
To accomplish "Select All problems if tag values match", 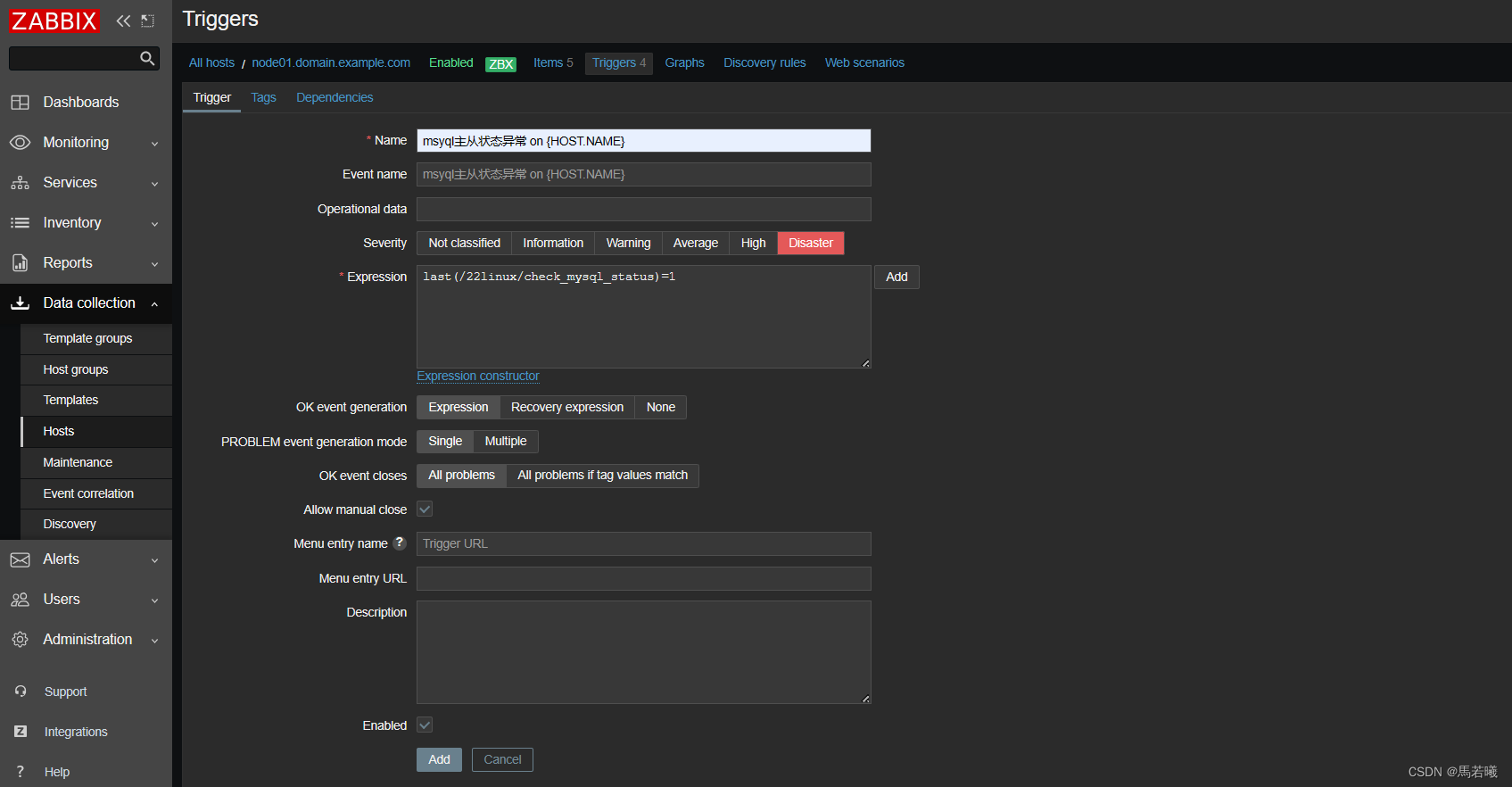I will pos(602,475).
